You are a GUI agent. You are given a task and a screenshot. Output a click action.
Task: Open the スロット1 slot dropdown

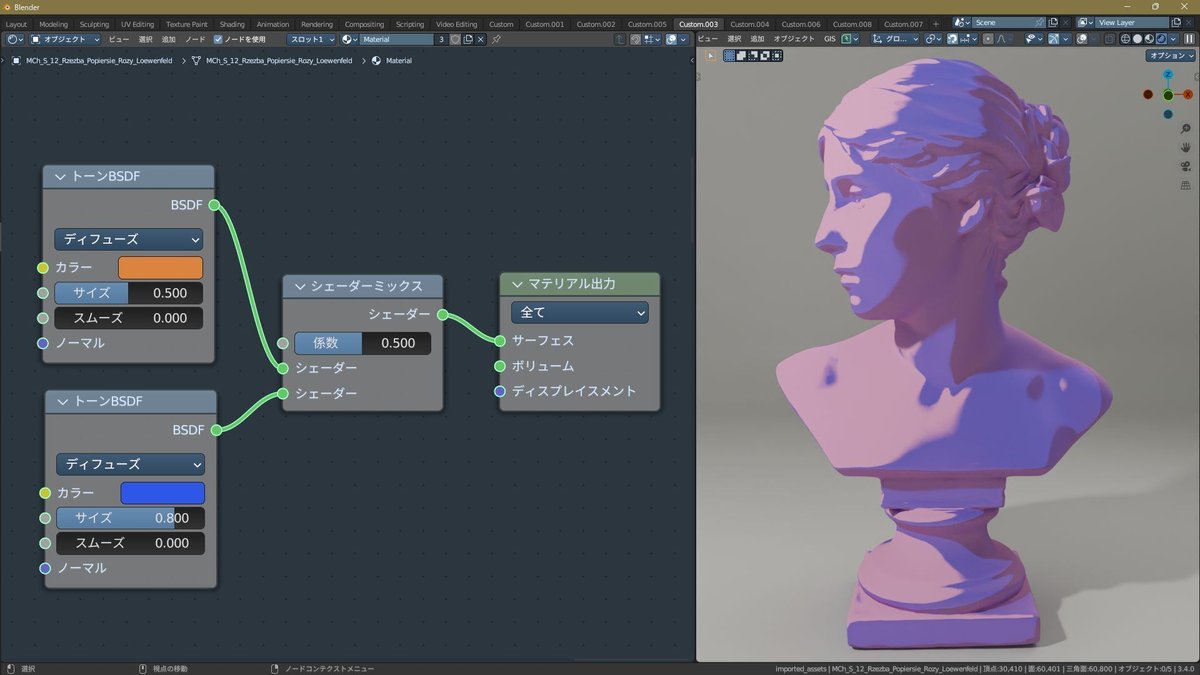point(311,39)
